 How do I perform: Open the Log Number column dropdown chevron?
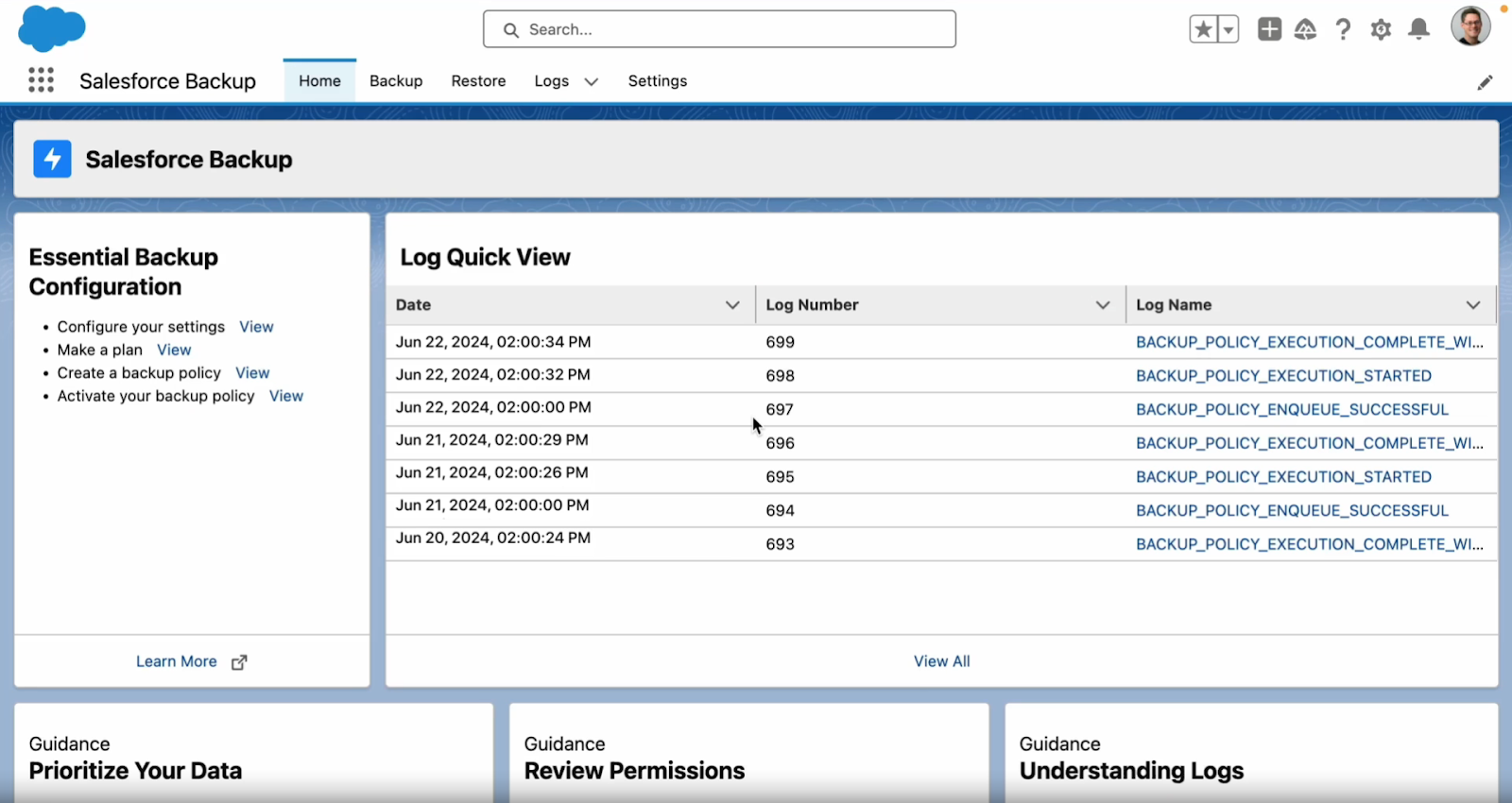[1102, 305]
